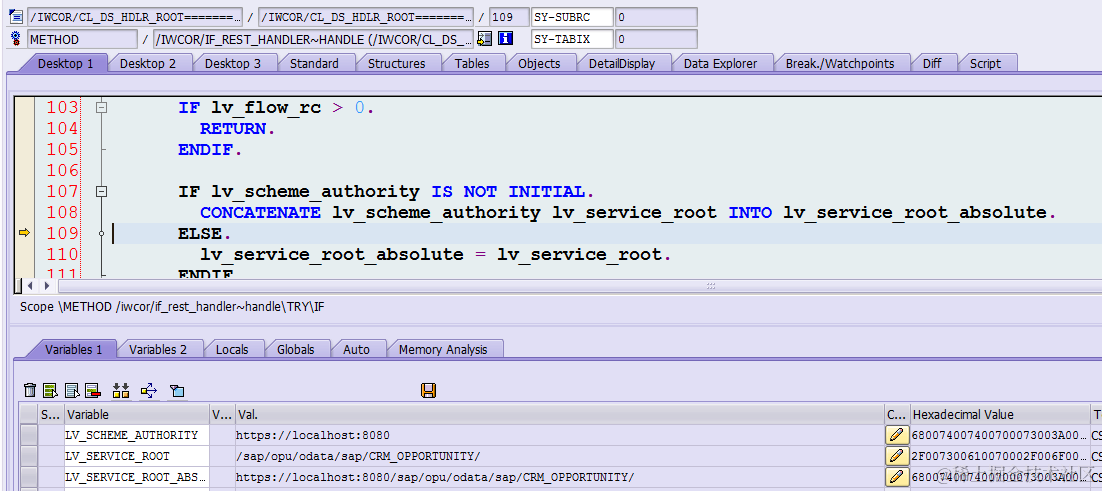The height and width of the screenshot is (491, 1102).
Task: Edit LV_SCHEME_AUTHORITY value with pencil icon
Action: [x=895, y=435]
